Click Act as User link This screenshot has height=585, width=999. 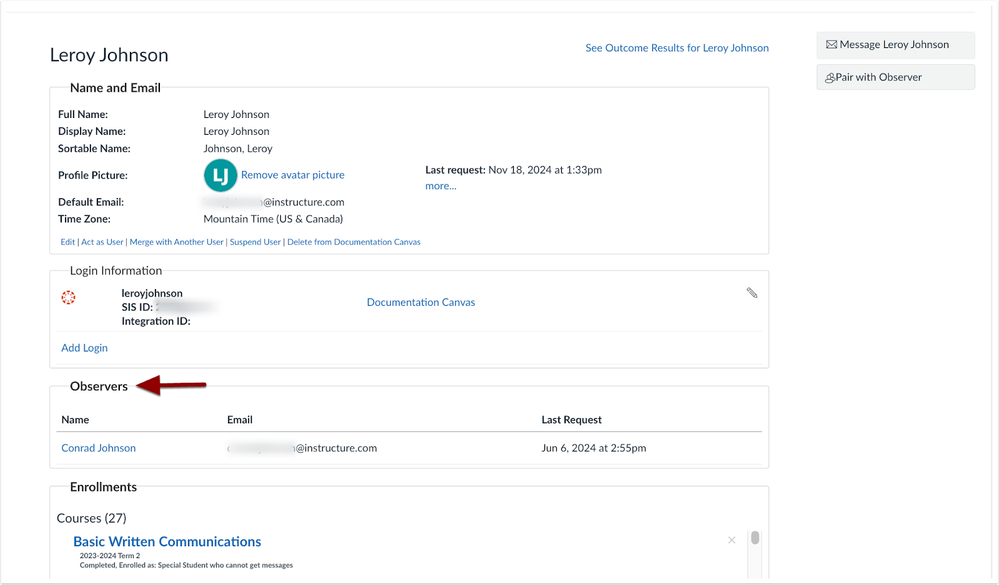pyautogui.click(x=102, y=242)
